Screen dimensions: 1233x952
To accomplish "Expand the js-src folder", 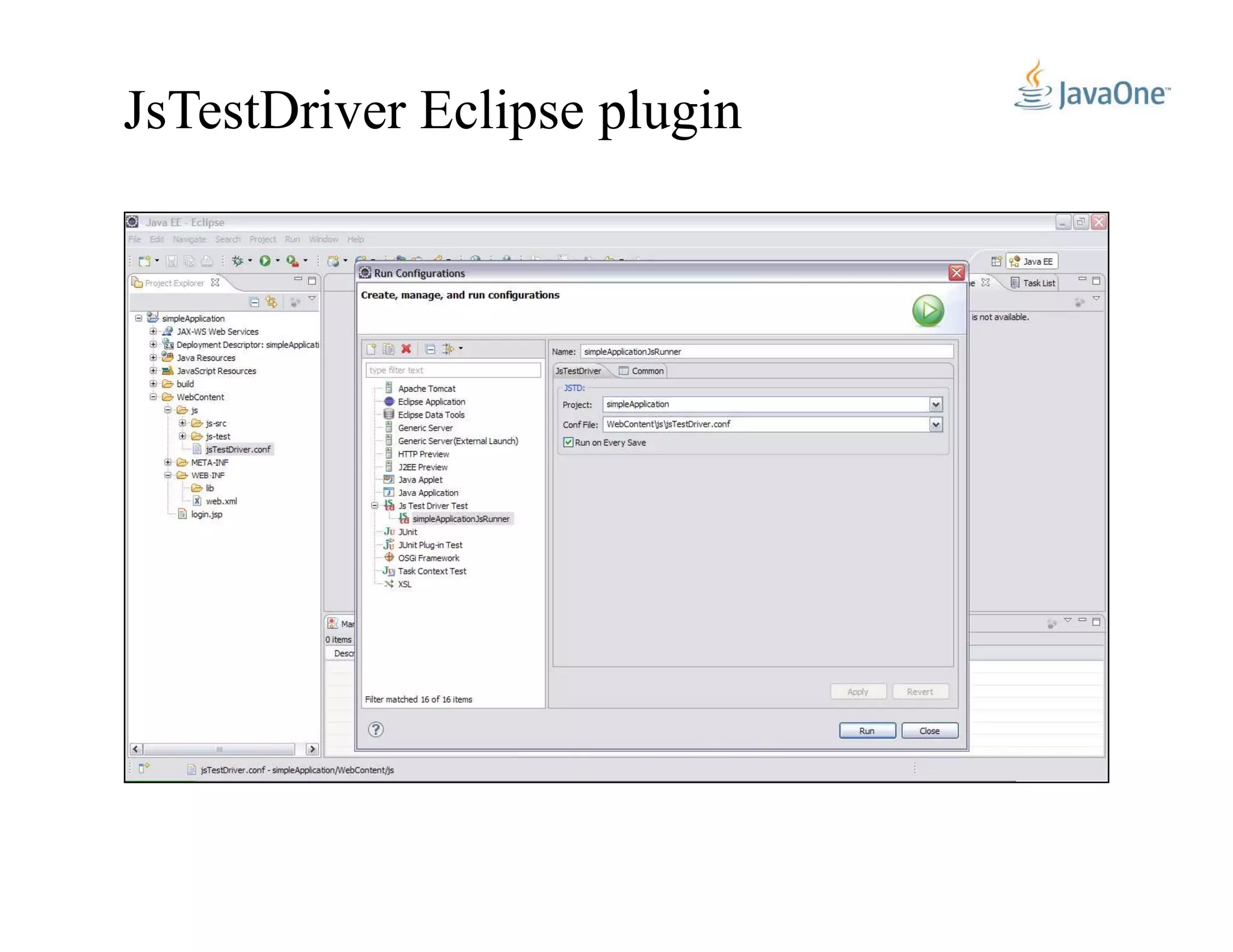I will [x=182, y=423].
